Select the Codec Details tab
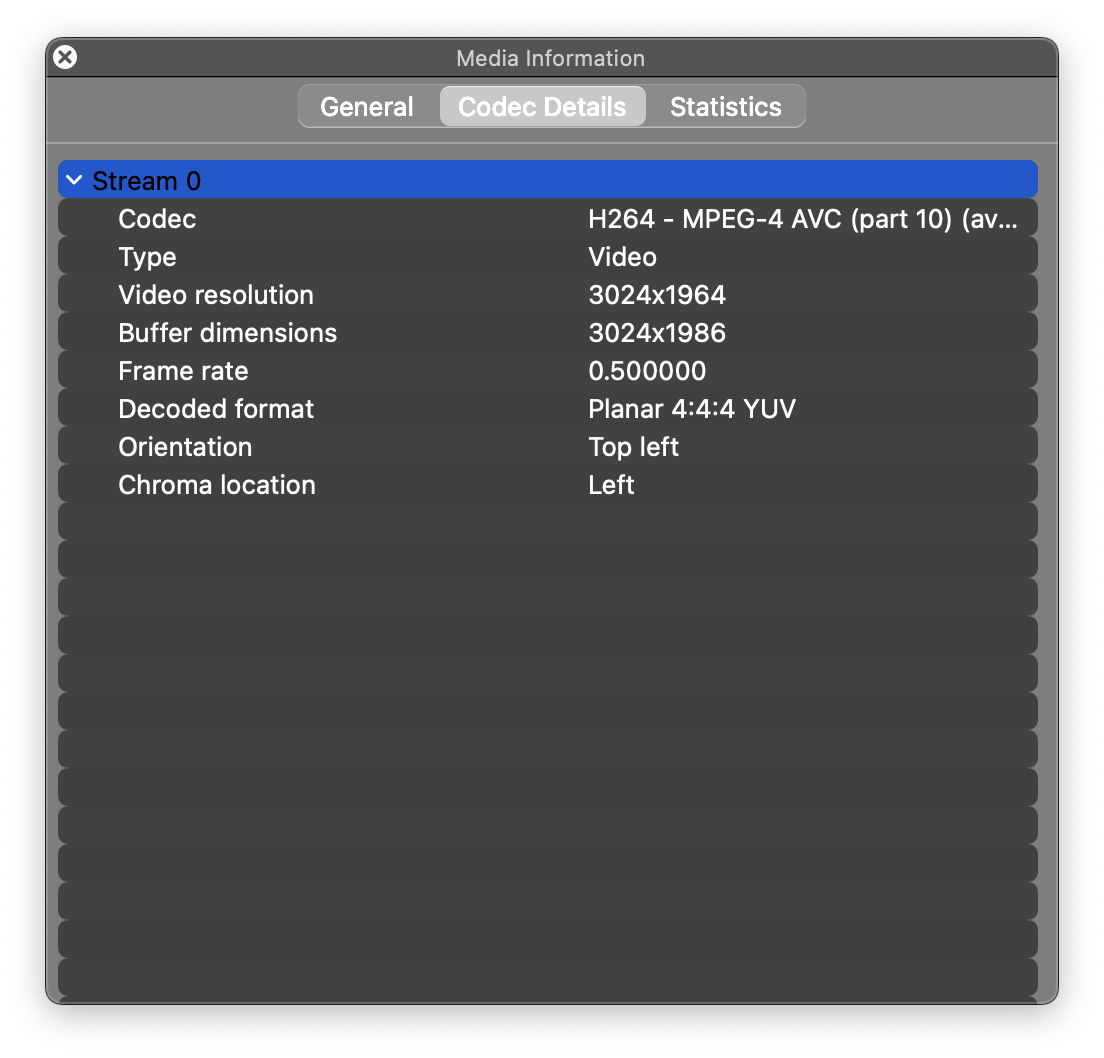Viewport: 1104px width, 1058px height. 542,105
